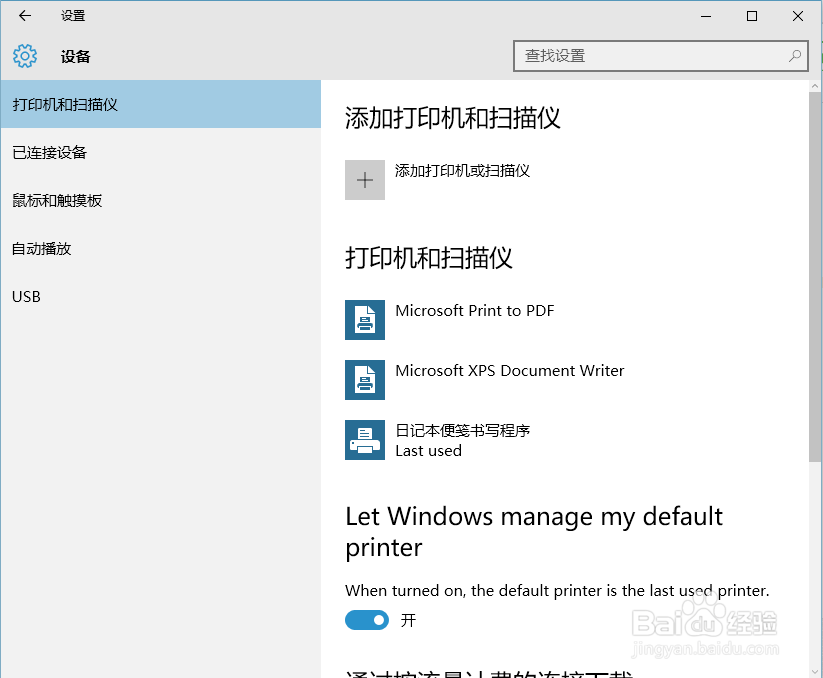Click the back arrow at top left
This screenshot has height=678, width=823.
[24, 16]
